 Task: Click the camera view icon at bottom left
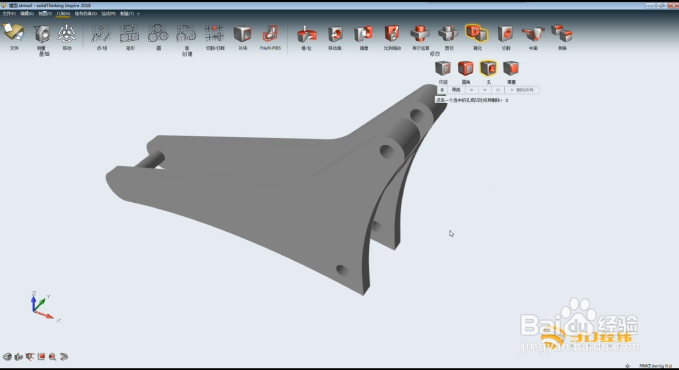point(19,357)
